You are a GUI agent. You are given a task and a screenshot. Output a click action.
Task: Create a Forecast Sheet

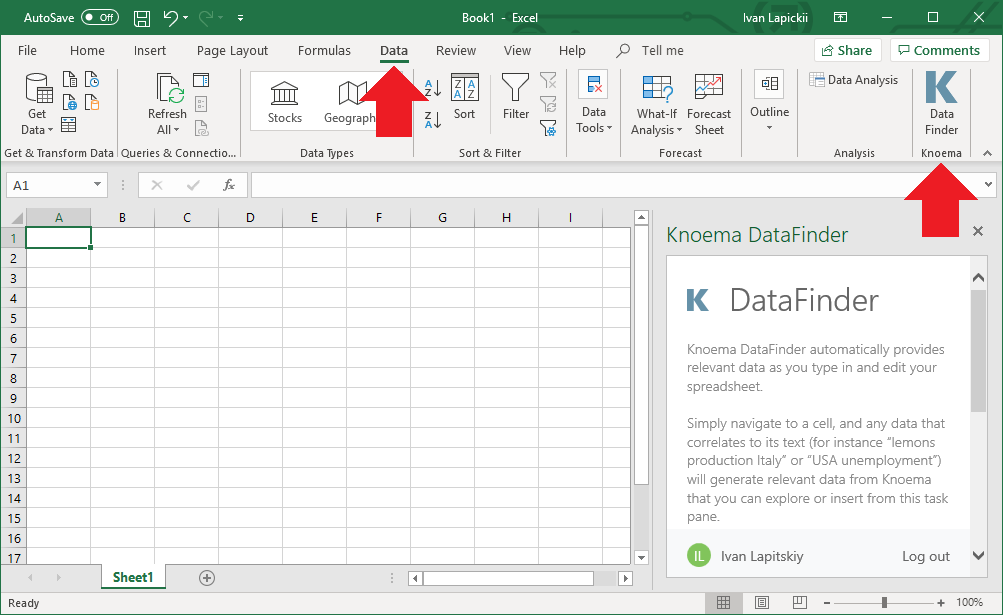tap(709, 104)
